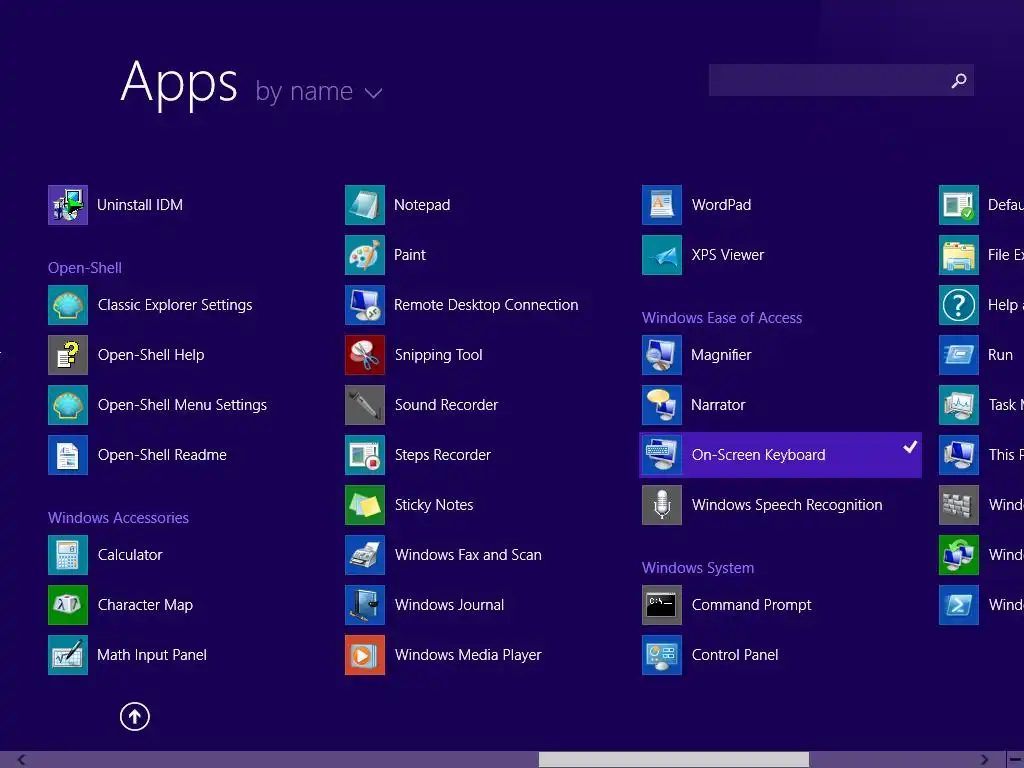Screen dimensions: 1024x768
Task: Click the search magnifier button
Action: [959, 80]
